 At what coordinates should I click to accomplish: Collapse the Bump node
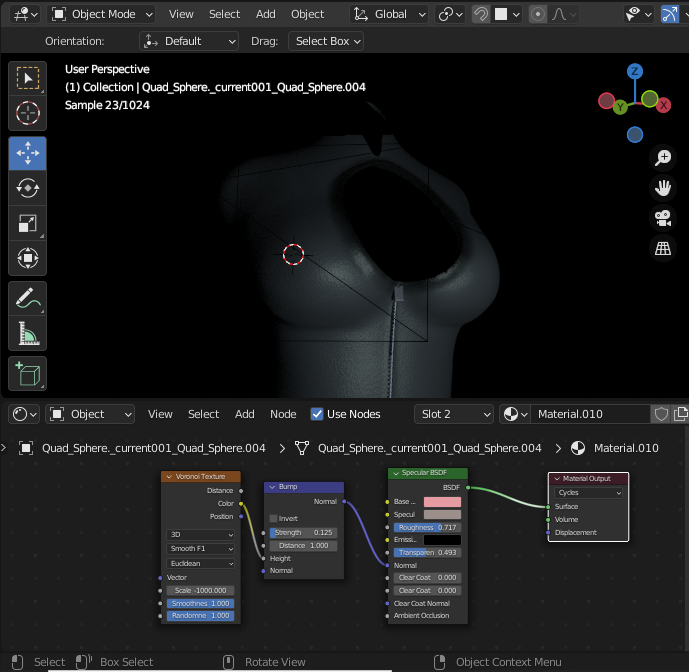point(272,487)
